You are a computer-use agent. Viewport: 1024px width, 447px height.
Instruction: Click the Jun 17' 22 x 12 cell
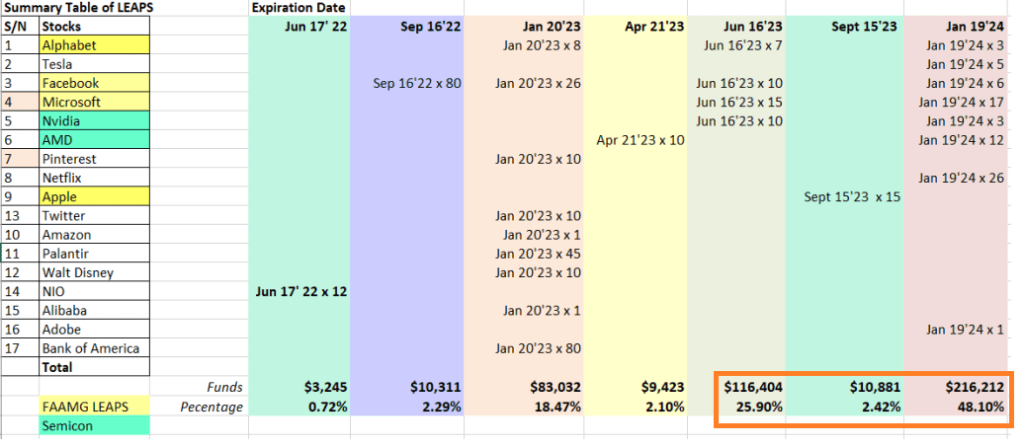pos(300,291)
